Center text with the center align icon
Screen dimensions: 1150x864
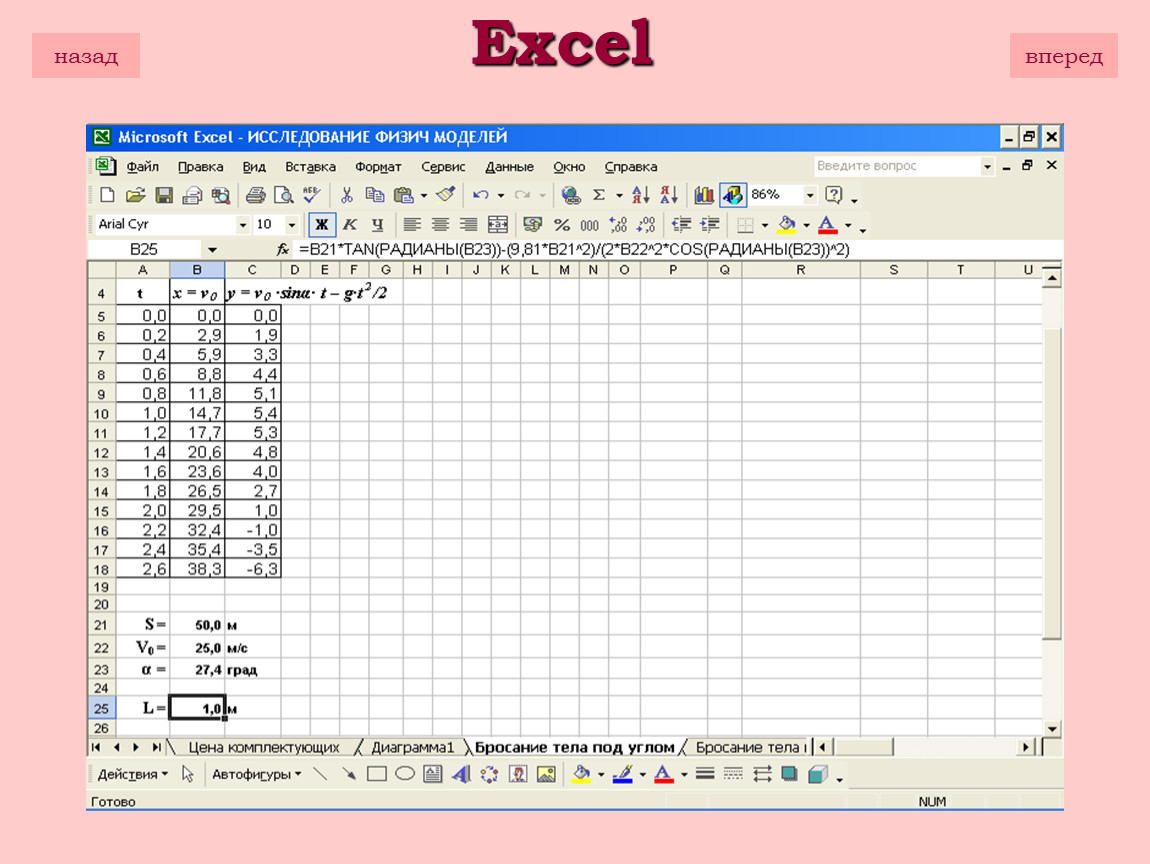click(x=440, y=224)
